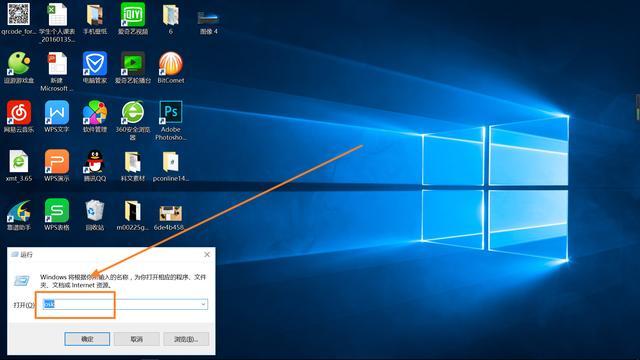Image resolution: width=640 pixels, height=360 pixels.
Task: Select the image 4 file icon
Action: click(x=209, y=18)
